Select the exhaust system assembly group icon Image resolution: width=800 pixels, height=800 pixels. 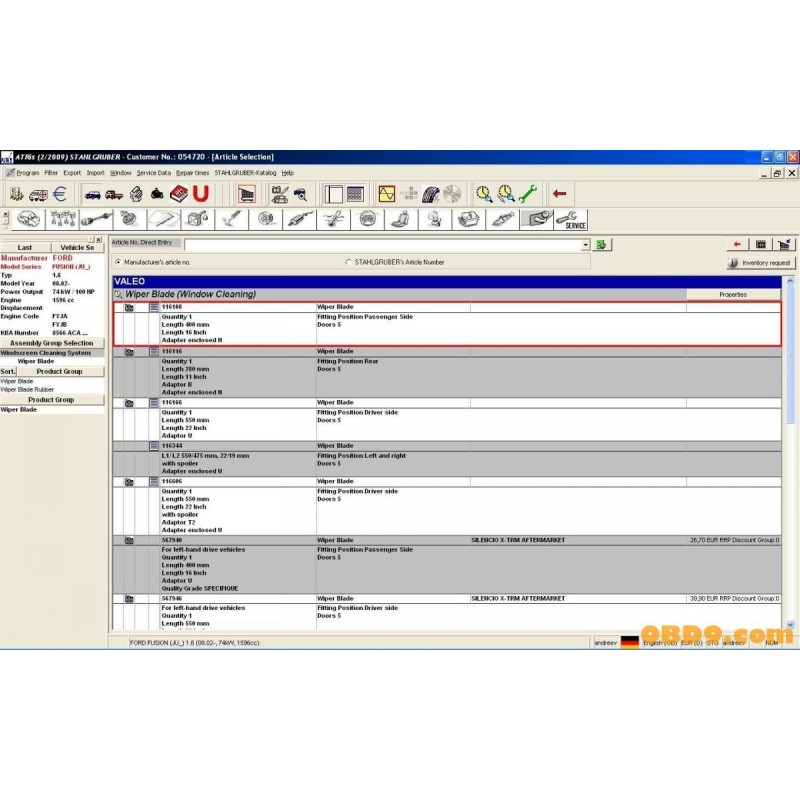pyautogui.click(x=299, y=220)
